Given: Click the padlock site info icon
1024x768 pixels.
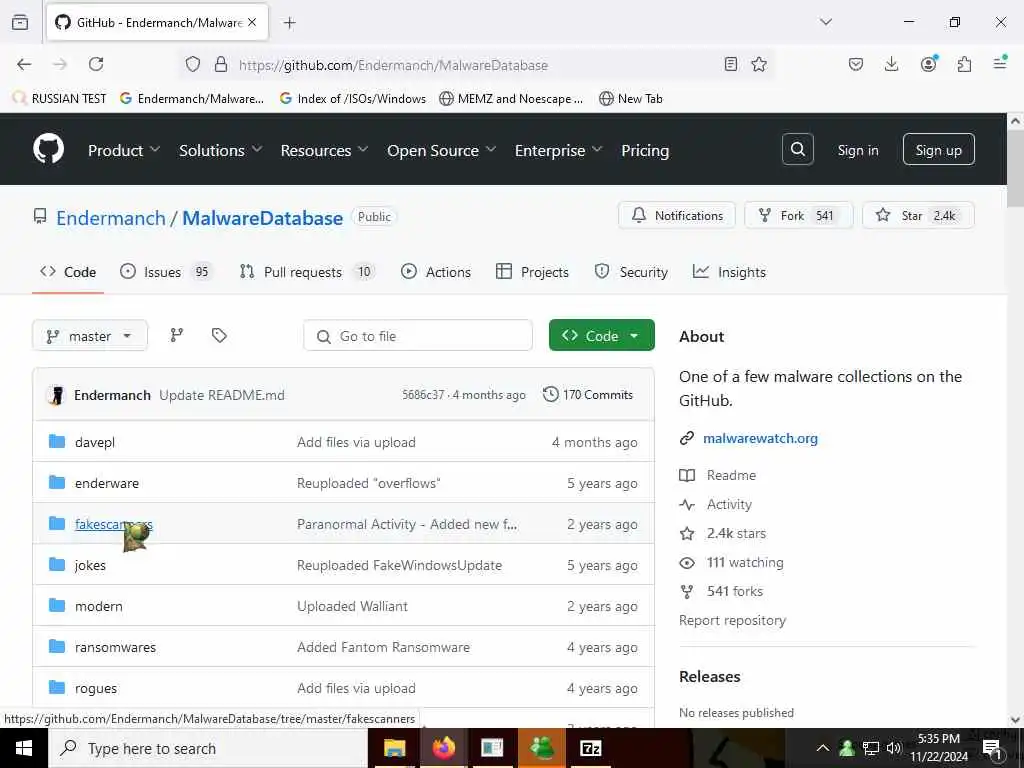Looking at the screenshot, I should click(x=221, y=64).
